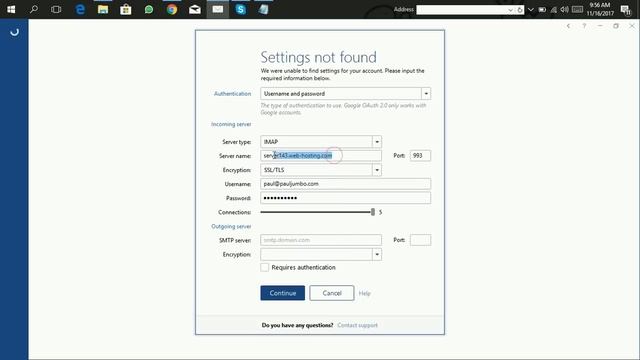Open incoming Encryption SSL/TLS dropdown
The width and height of the screenshot is (640, 360).
pos(377,170)
